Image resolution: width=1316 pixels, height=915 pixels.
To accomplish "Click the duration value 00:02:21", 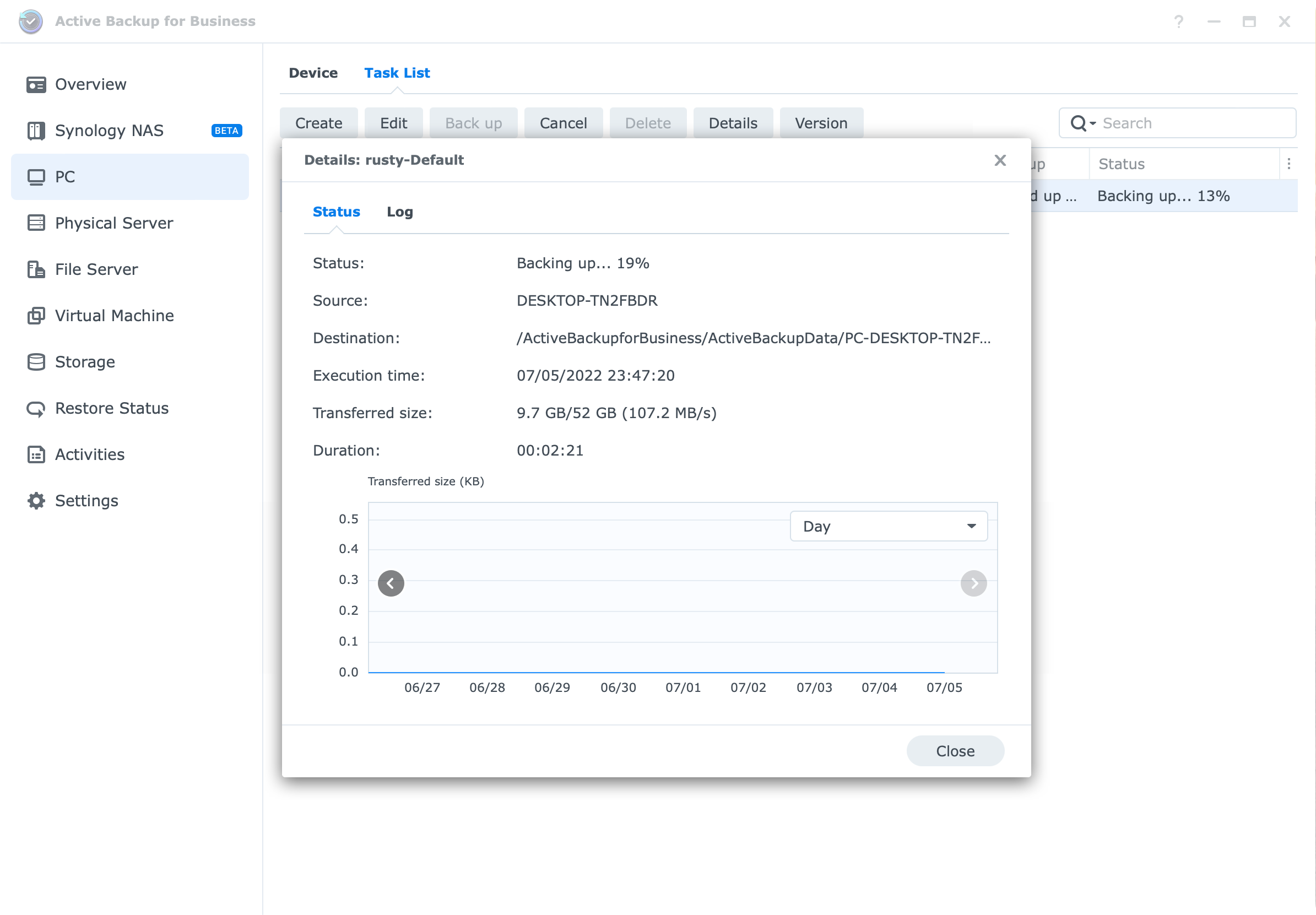I will [x=550, y=451].
